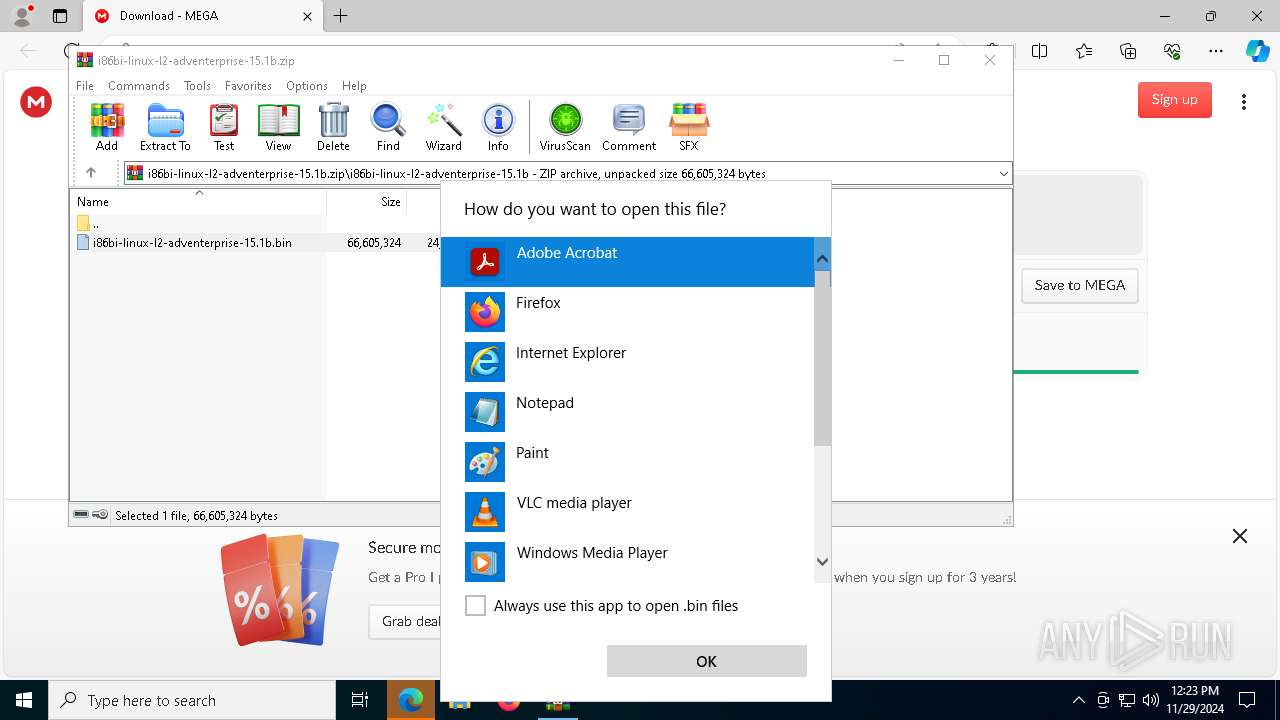Open Edge browser from taskbar
Image resolution: width=1280 pixels, height=720 pixels.
click(411, 700)
